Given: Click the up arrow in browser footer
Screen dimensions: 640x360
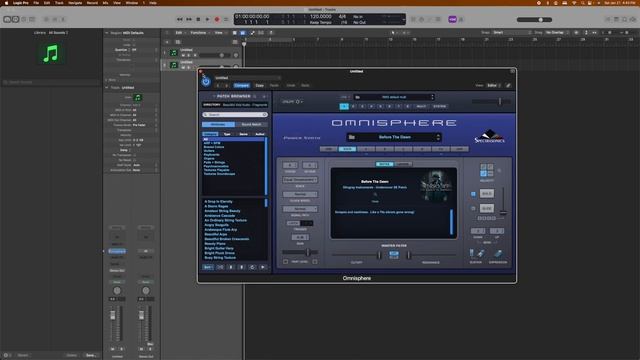Looking at the screenshot, I should point(241,267).
